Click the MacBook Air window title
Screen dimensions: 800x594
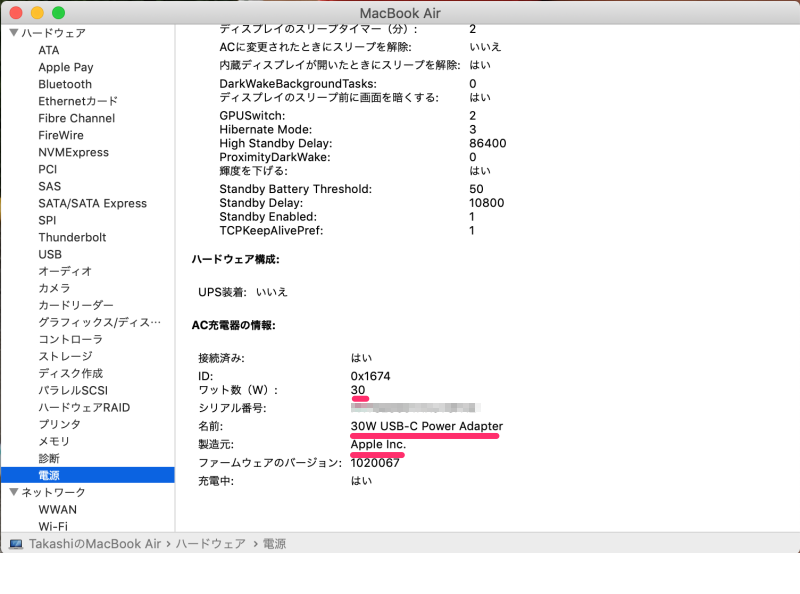click(x=400, y=13)
